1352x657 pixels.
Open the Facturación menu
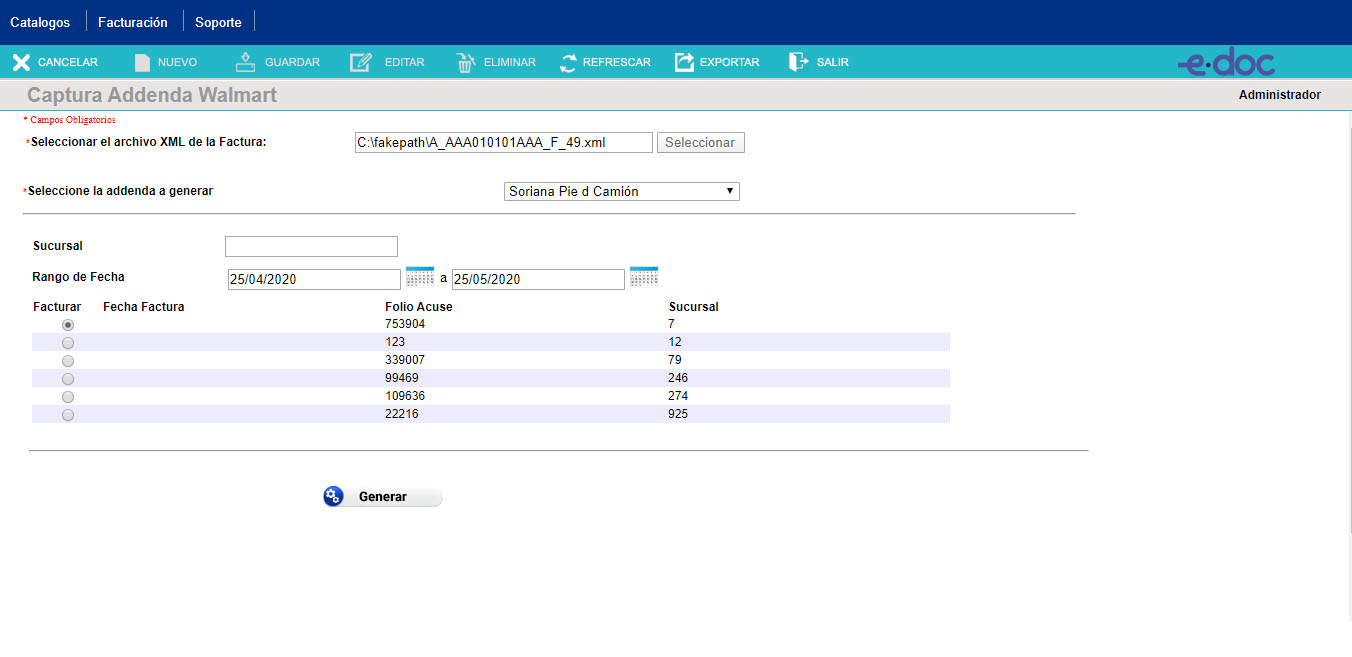pyautogui.click(x=133, y=22)
